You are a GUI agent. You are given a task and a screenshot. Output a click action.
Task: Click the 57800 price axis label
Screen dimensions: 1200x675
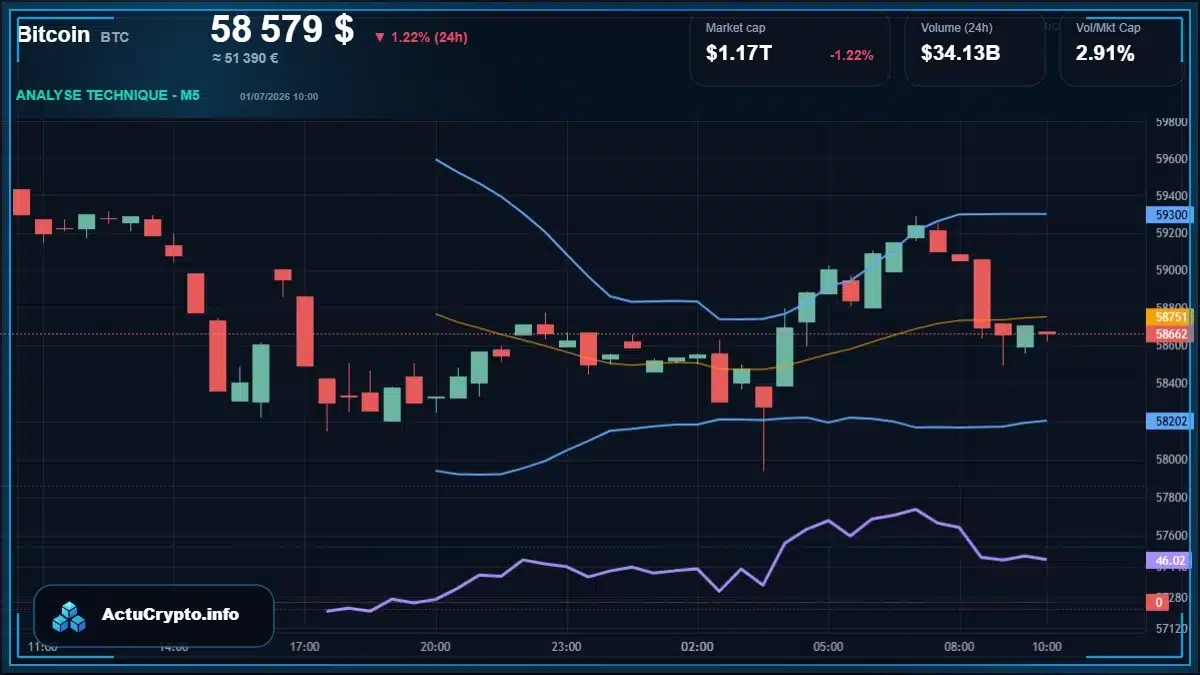pos(1172,497)
